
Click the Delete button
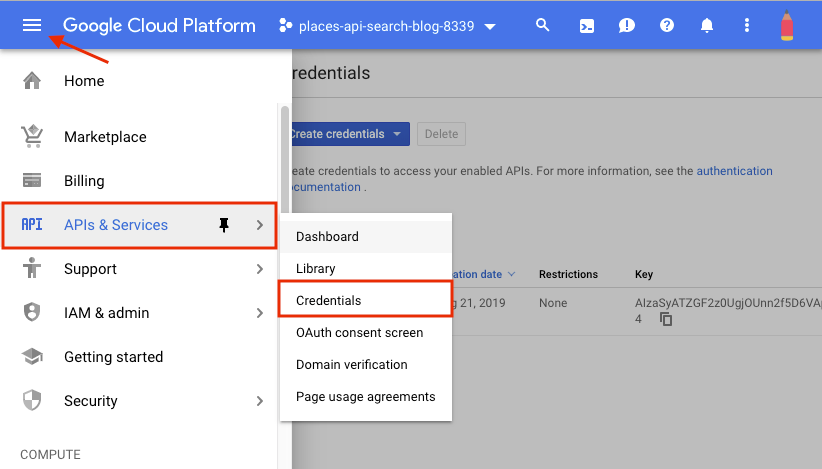tap(441, 134)
